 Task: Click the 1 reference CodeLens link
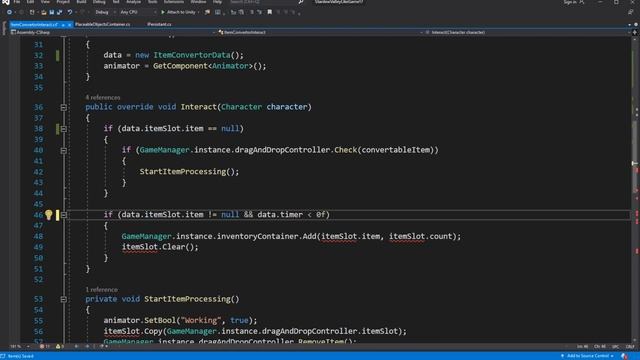point(102,290)
